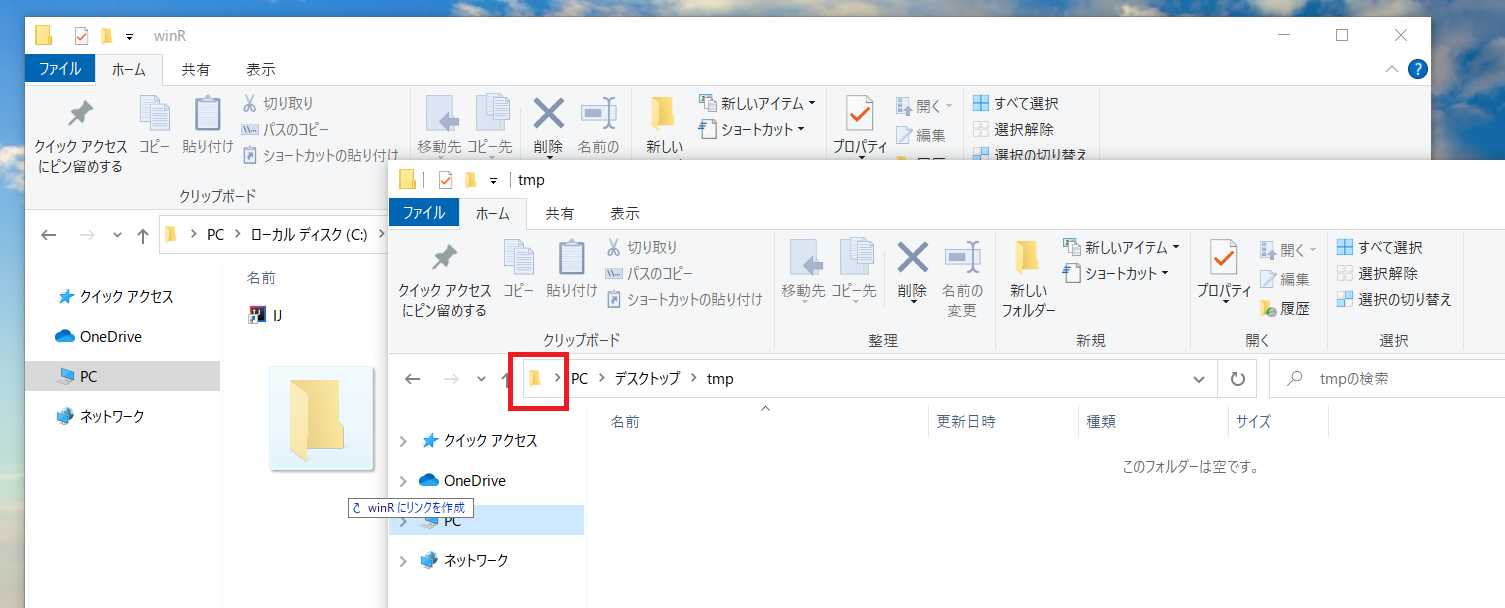
Task: Open the 新しいアイテム (New item) dropdown
Action: [x=1122, y=249]
